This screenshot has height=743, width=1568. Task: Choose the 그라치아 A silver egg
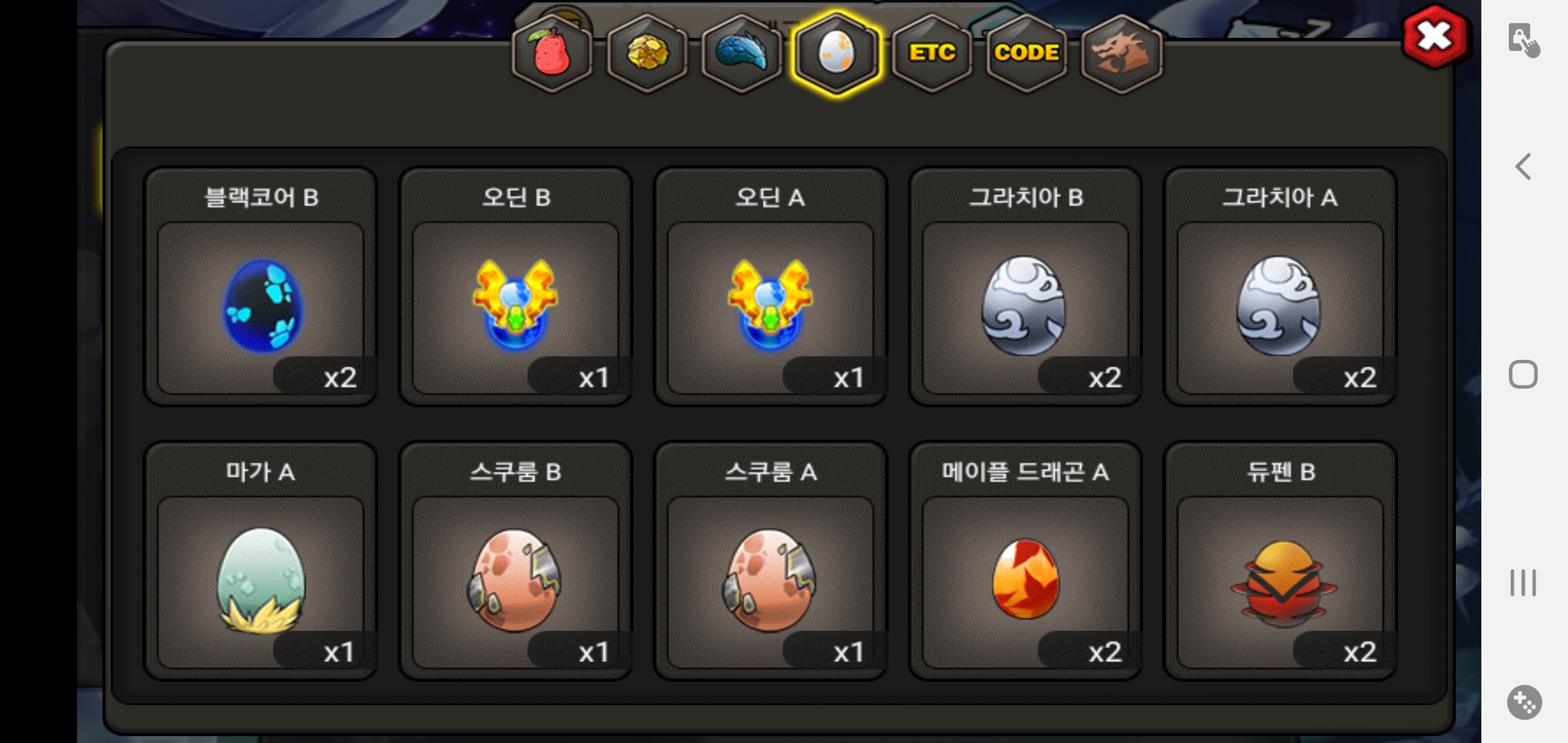pyautogui.click(x=1280, y=287)
